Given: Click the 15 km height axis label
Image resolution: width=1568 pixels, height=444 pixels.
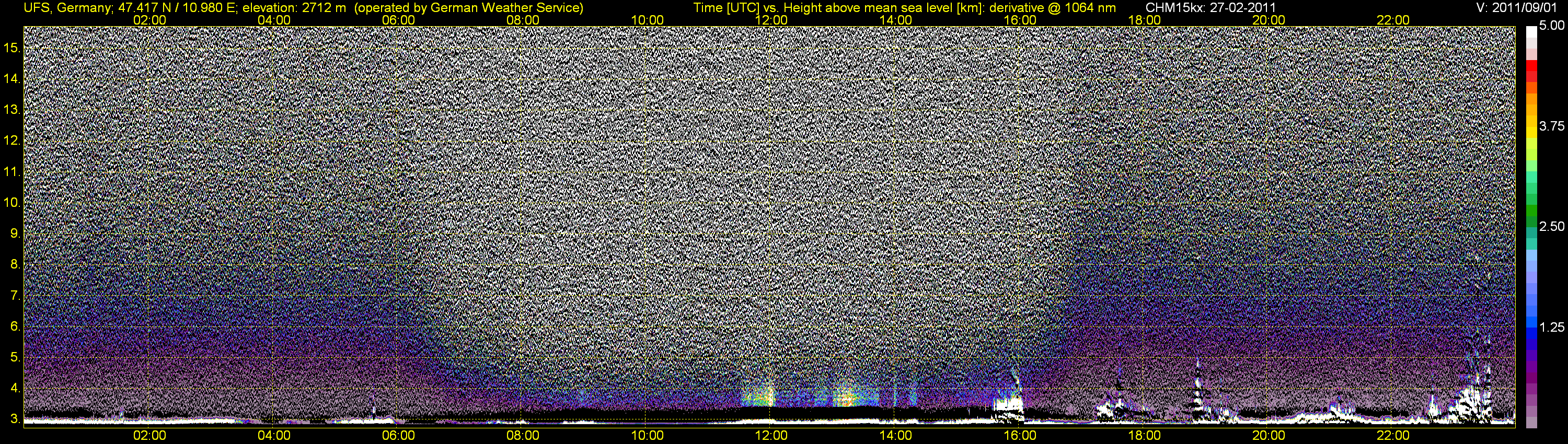Looking at the screenshot, I should point(12,48).
